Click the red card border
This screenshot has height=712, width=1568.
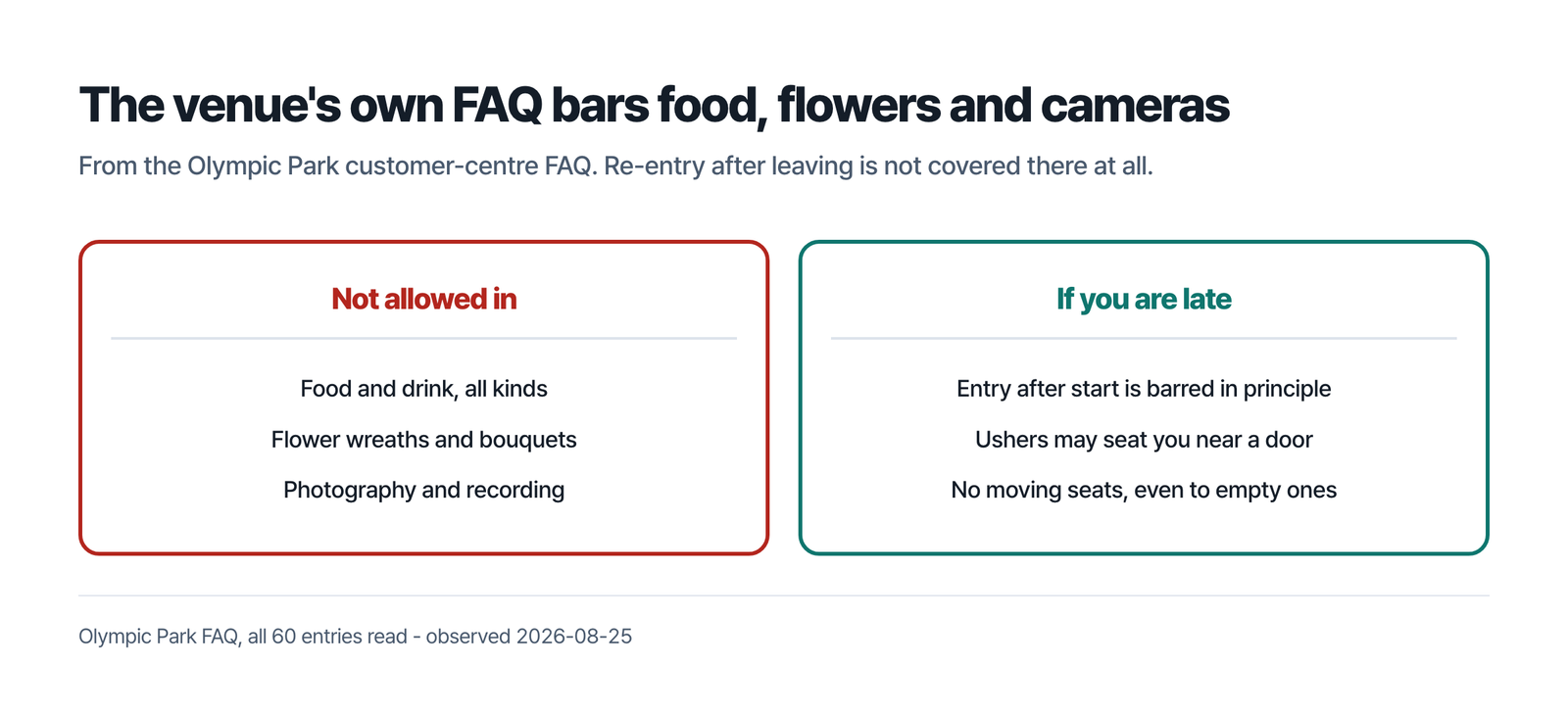click(423, 242)
